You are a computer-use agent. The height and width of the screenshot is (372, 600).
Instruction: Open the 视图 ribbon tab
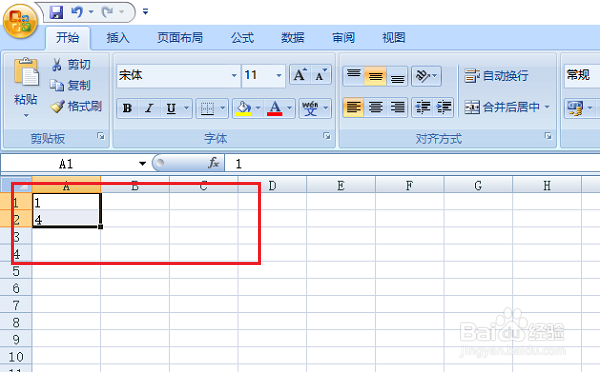tap(394, 38)
